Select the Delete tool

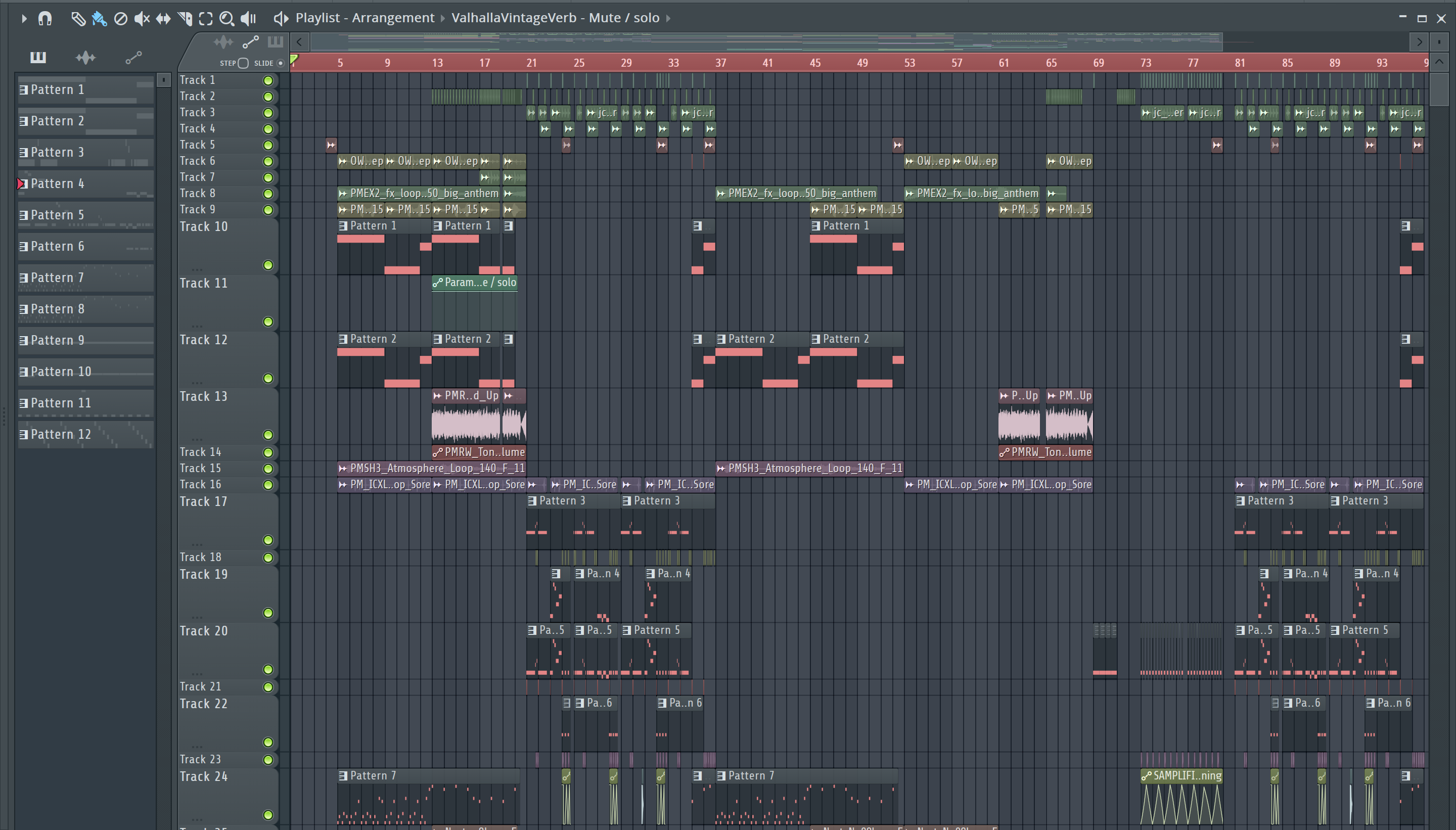tap(120, 19)
